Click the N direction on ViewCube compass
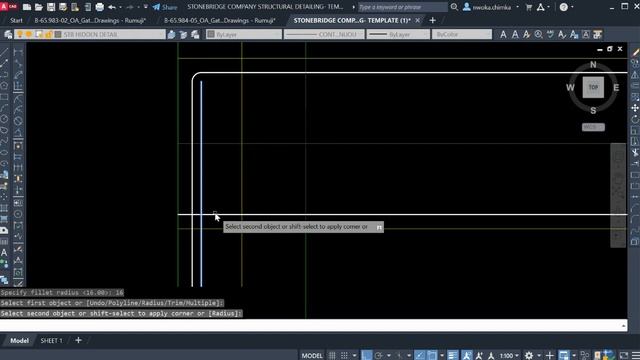The width and height of the screenshot is (640, 360). tap(593, 64)
